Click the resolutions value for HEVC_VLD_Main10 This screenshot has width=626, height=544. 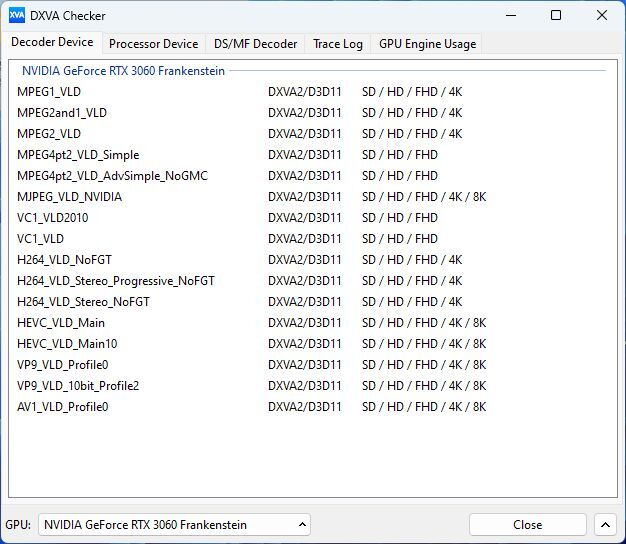pos(424,344)
